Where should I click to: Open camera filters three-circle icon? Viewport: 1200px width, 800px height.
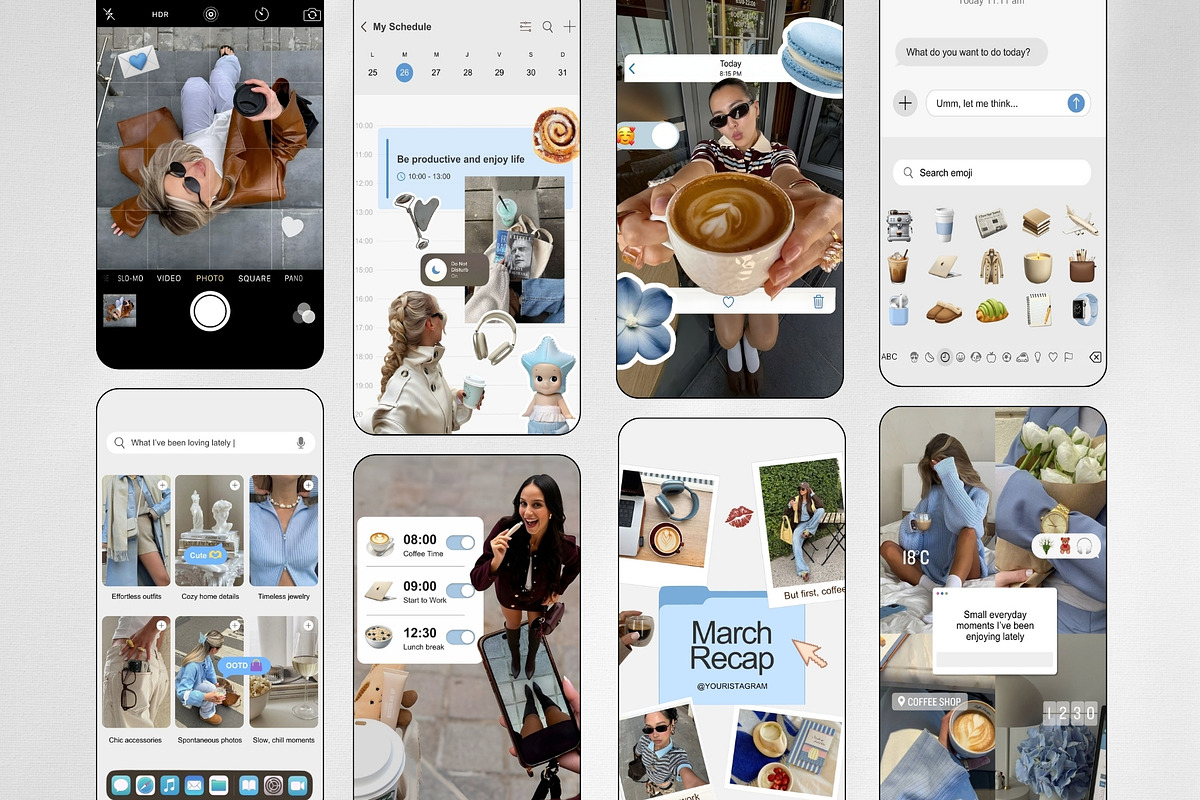pyautogui.click(x=304, y=313)
